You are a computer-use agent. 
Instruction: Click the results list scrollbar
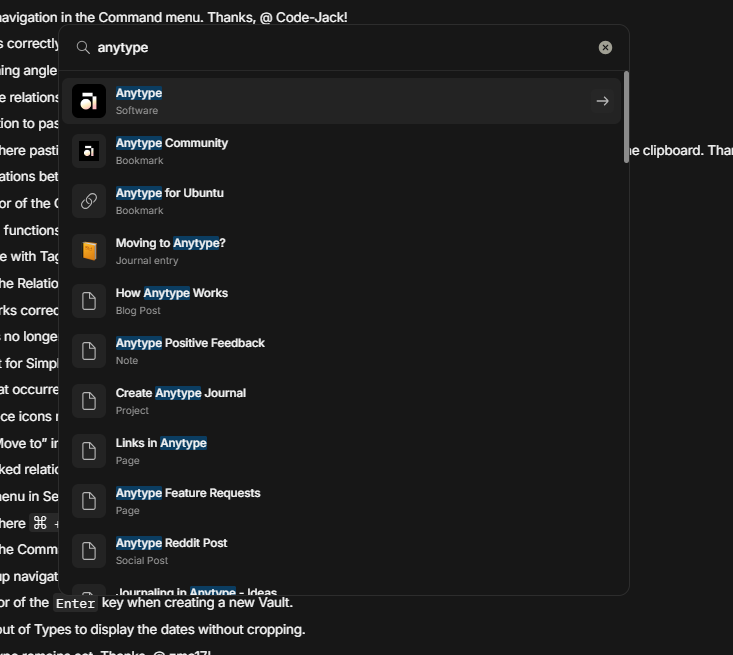click(x=626, y=116)
